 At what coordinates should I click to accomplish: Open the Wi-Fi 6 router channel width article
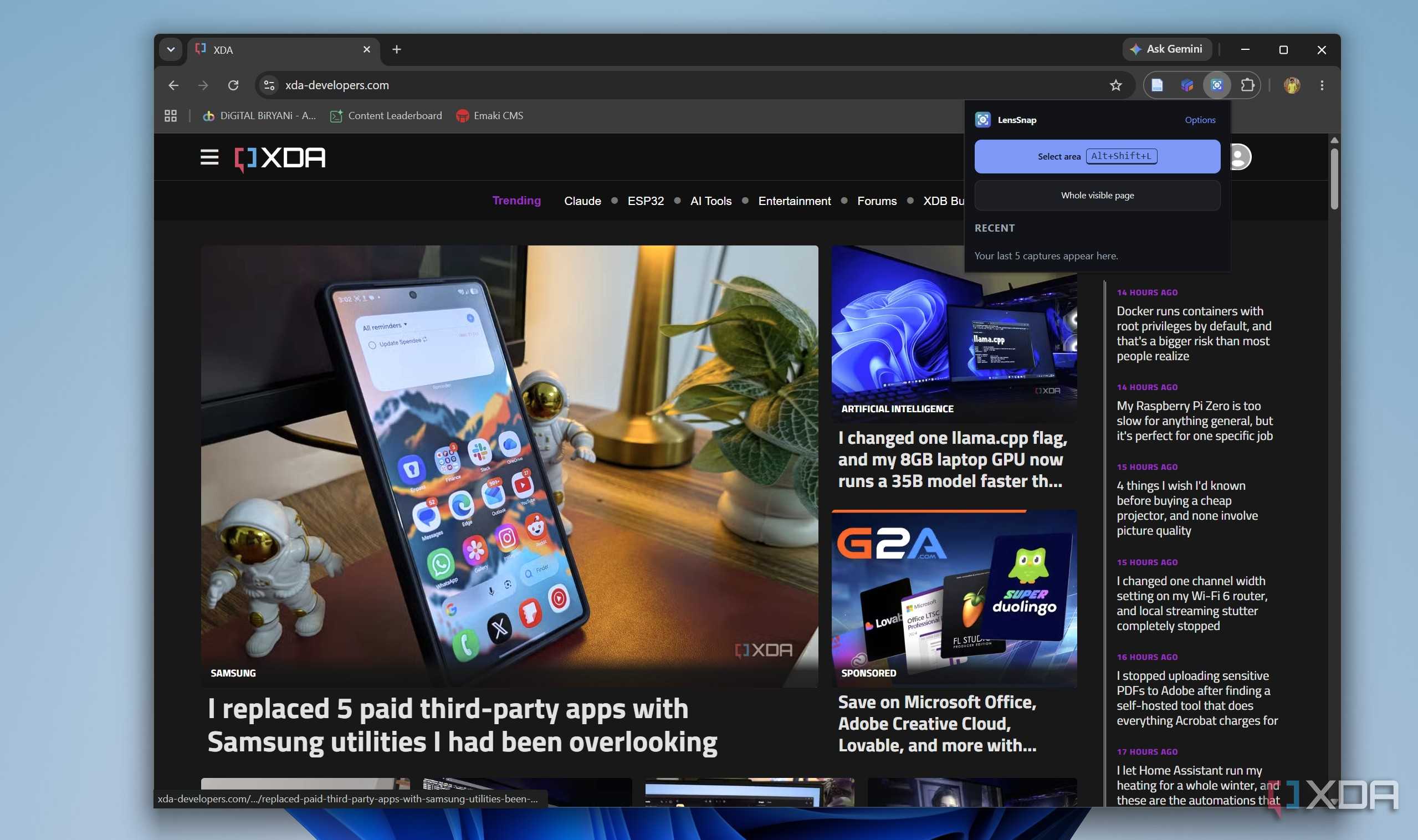pyautogui.click(x=1191, y=603)
